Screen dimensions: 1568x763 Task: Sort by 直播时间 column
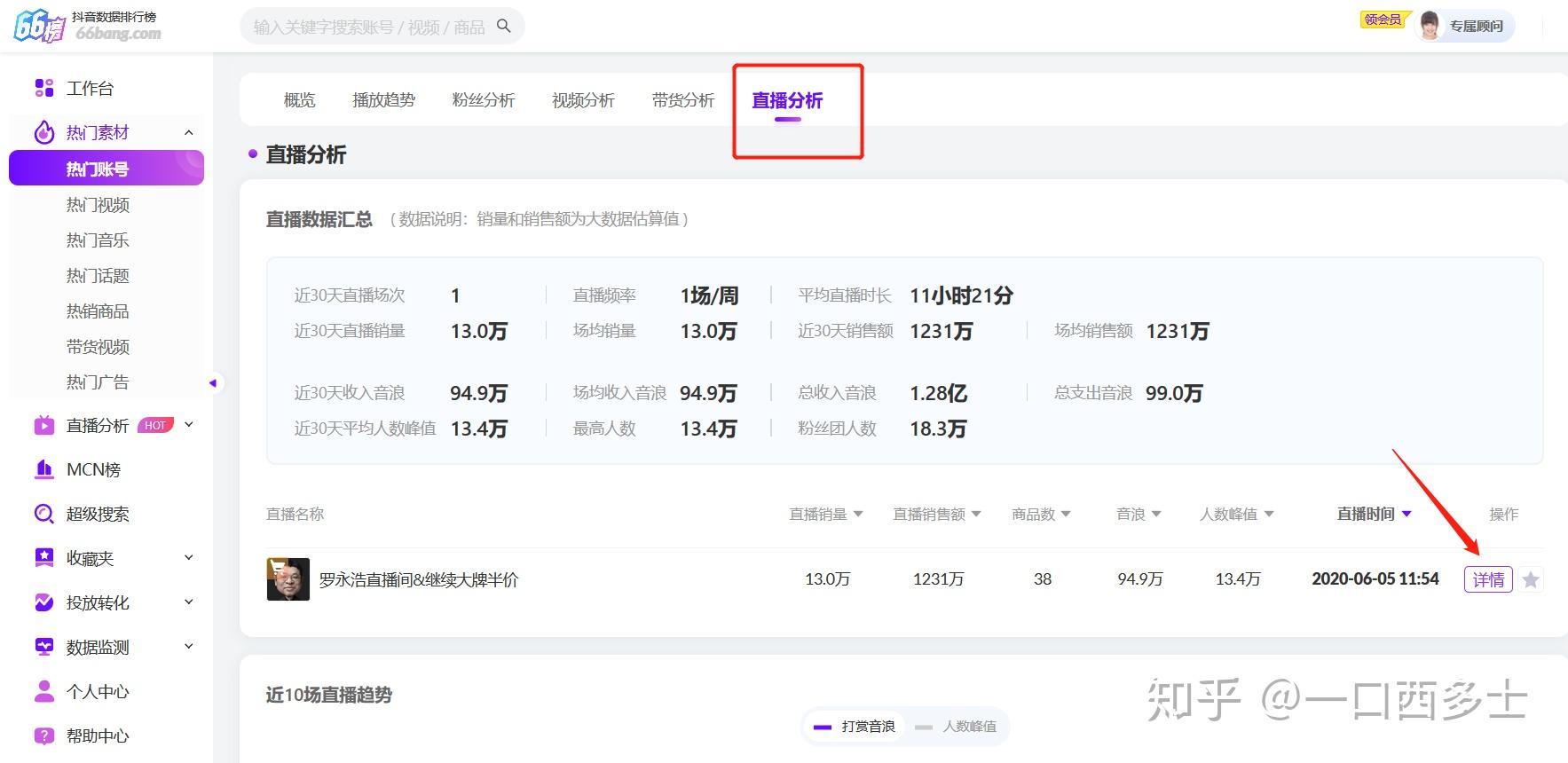click(x=1375, y=515)
